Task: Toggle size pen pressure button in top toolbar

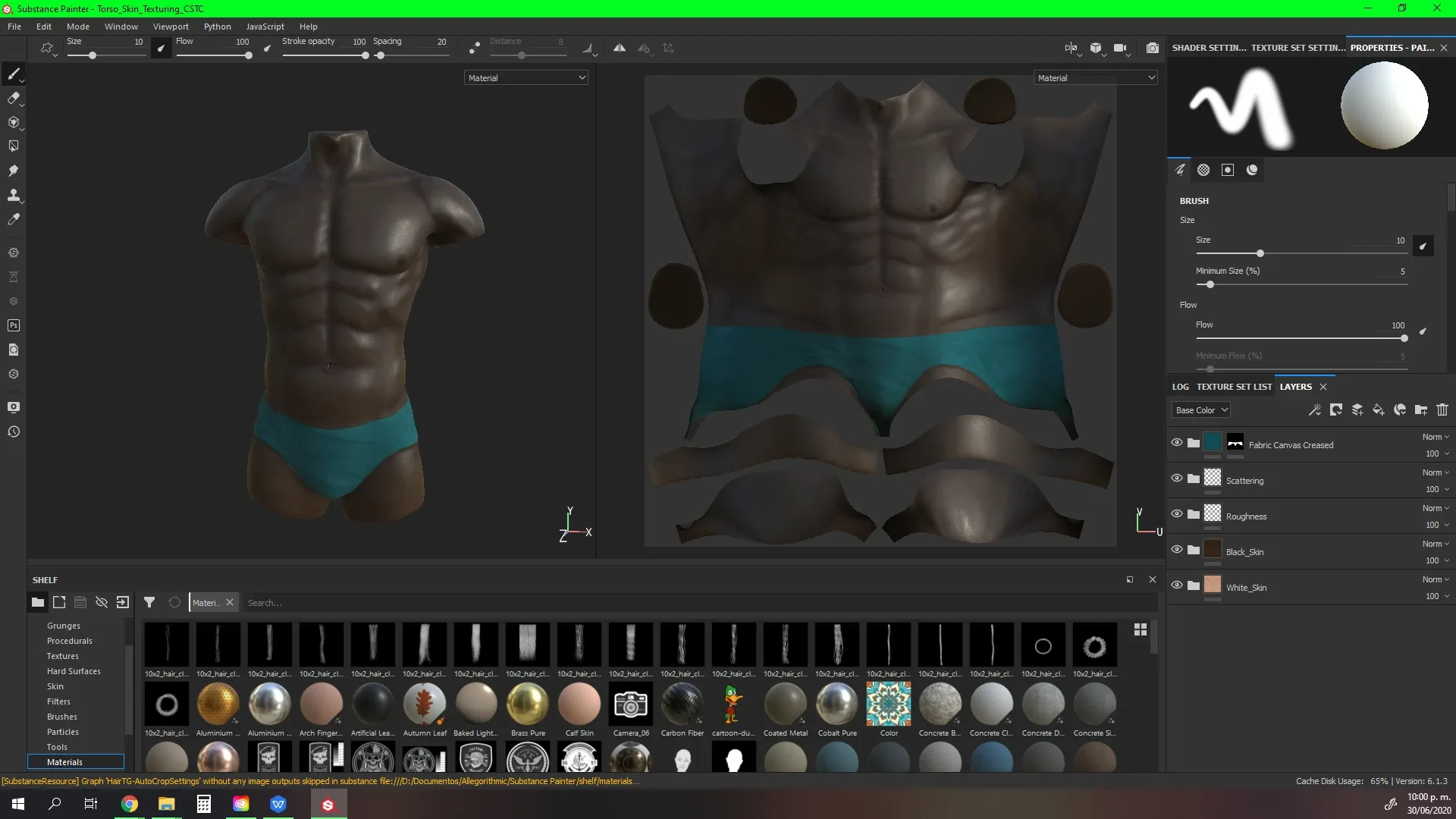Action: [161, 48]
